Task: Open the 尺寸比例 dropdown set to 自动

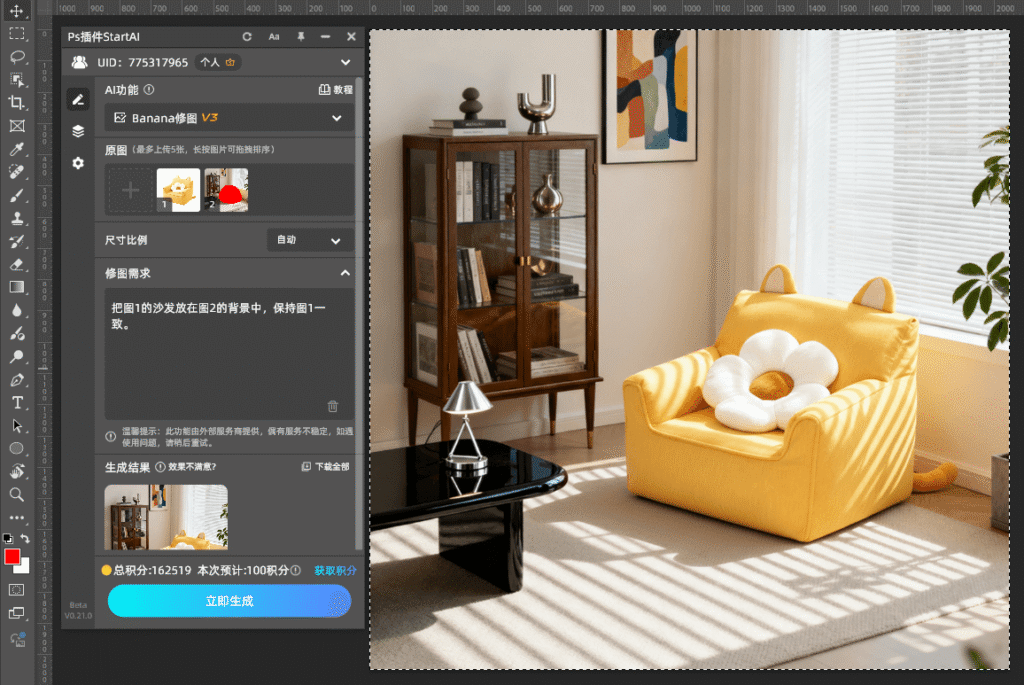Action: (x=310, y=241)
